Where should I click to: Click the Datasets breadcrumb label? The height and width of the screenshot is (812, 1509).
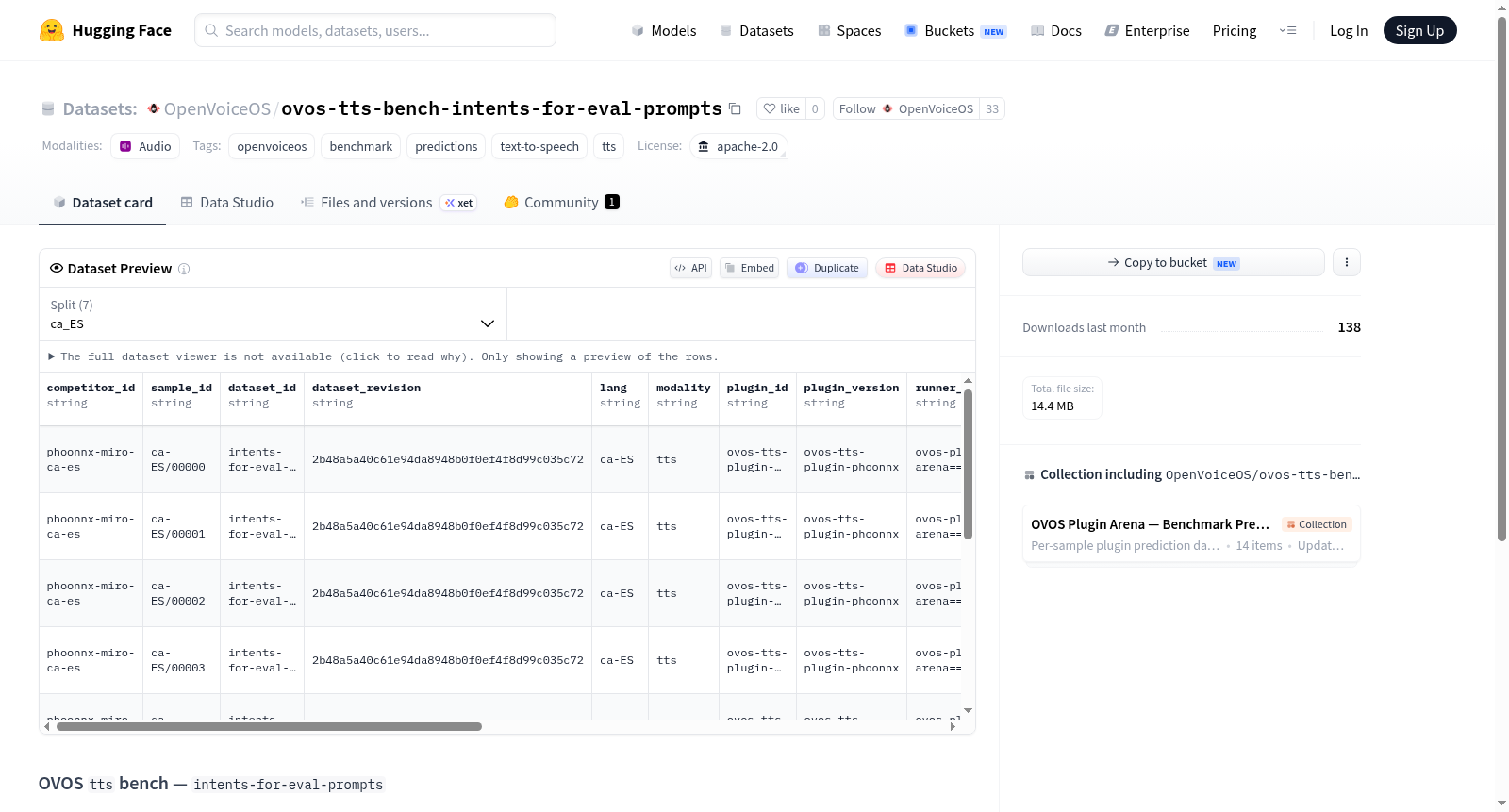pyautogui.click(x=100, y=108)
